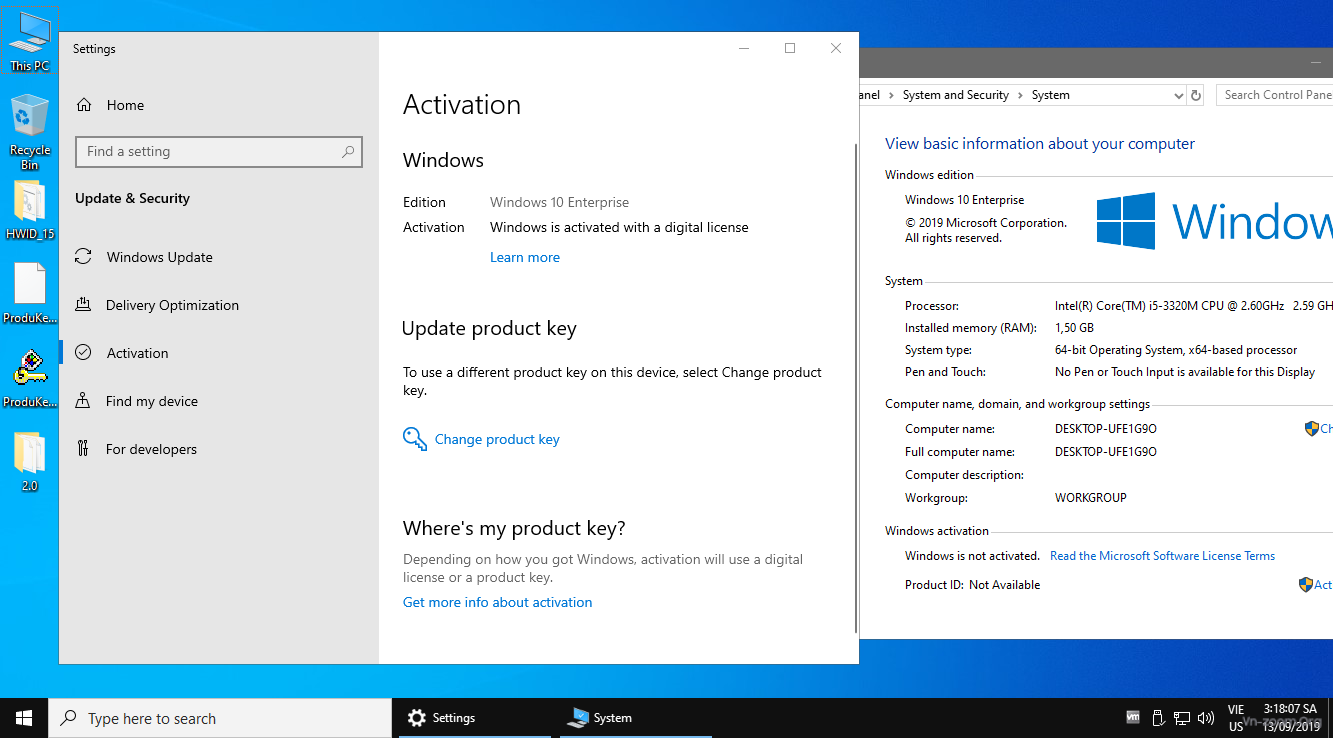Click the arrow before System and Security breadcrumb

pyautogui.click(x=891, y=95)
